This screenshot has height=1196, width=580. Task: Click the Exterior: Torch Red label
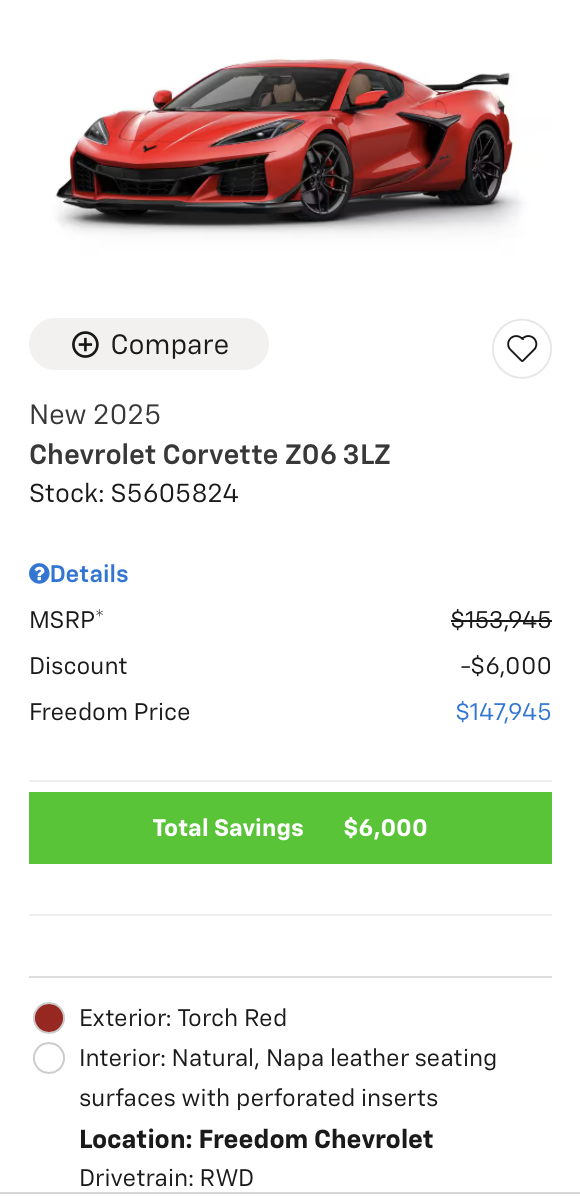[x=183, y=1018]
